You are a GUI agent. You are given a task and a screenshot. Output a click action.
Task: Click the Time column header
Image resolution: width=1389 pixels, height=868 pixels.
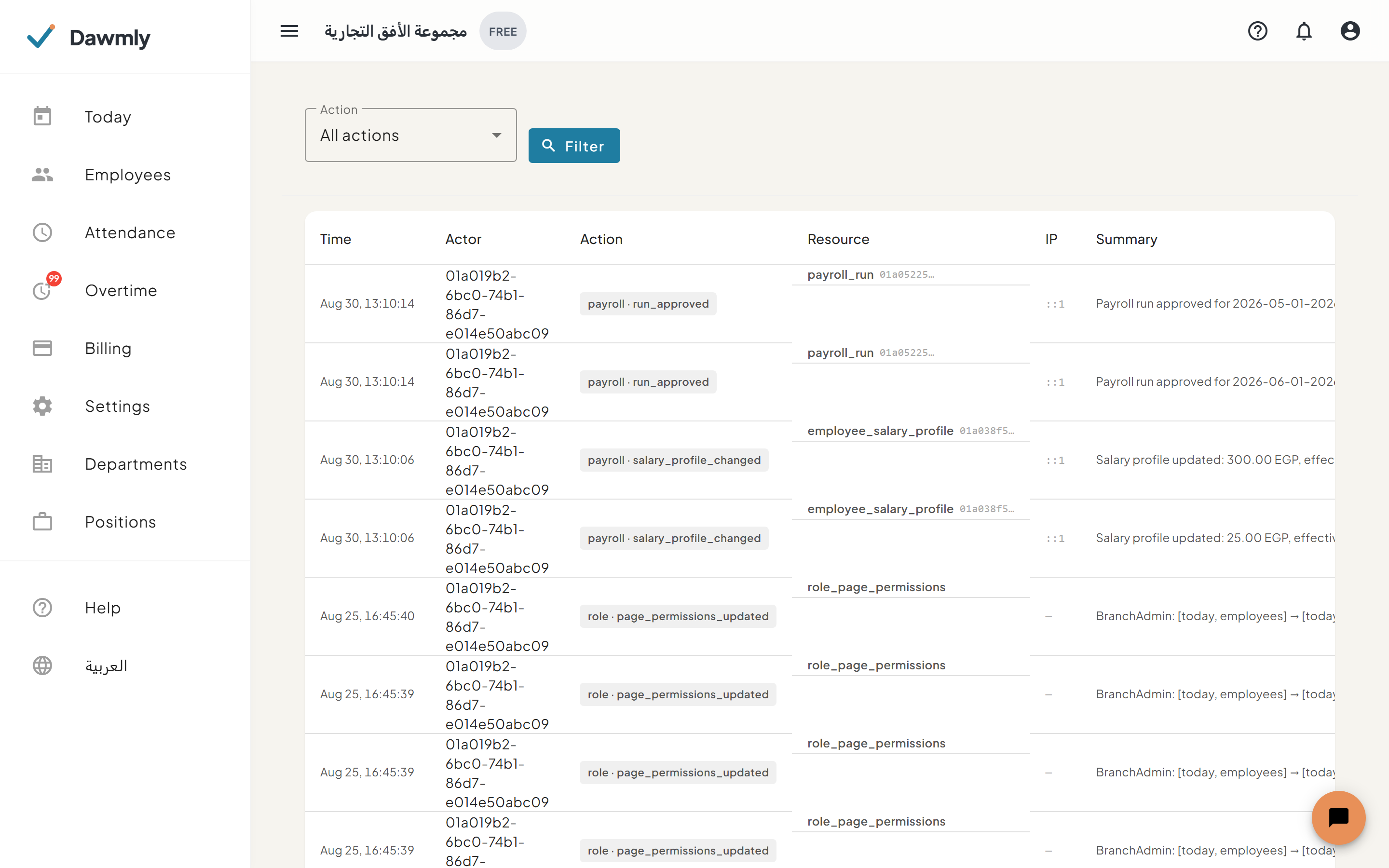pos(336,239)
